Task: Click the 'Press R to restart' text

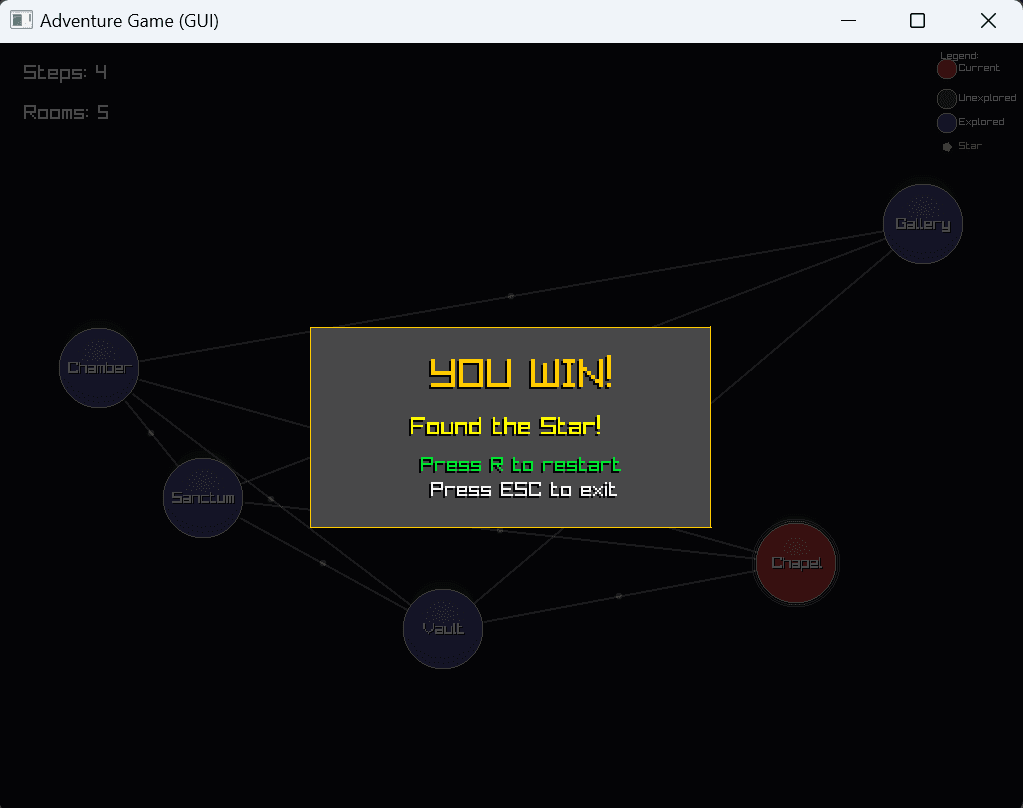Action: click(x=520, y=465)
